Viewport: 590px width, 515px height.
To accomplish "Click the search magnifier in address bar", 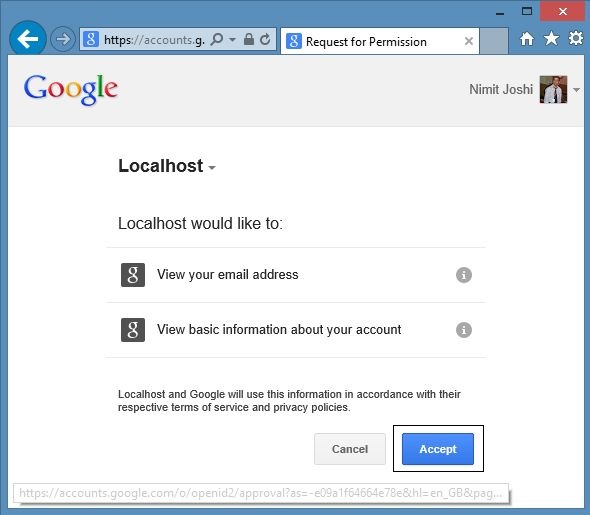I will pos(217,39).
